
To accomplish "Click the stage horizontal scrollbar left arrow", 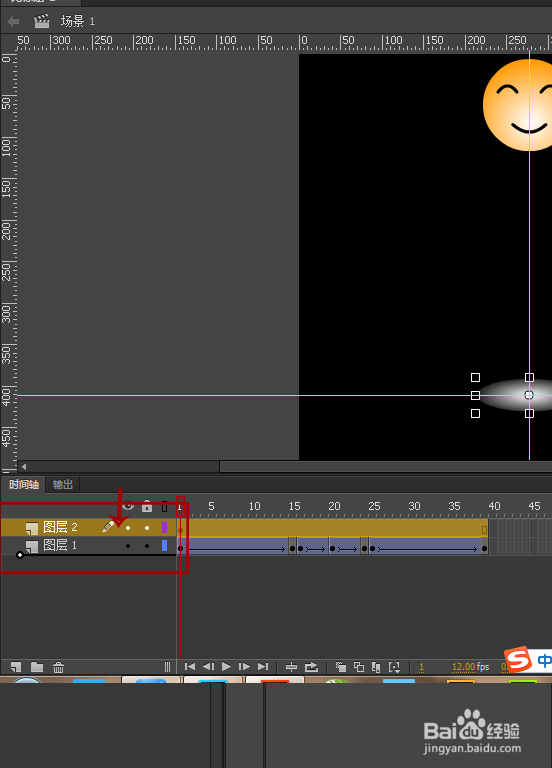I will tap(23, 467).
